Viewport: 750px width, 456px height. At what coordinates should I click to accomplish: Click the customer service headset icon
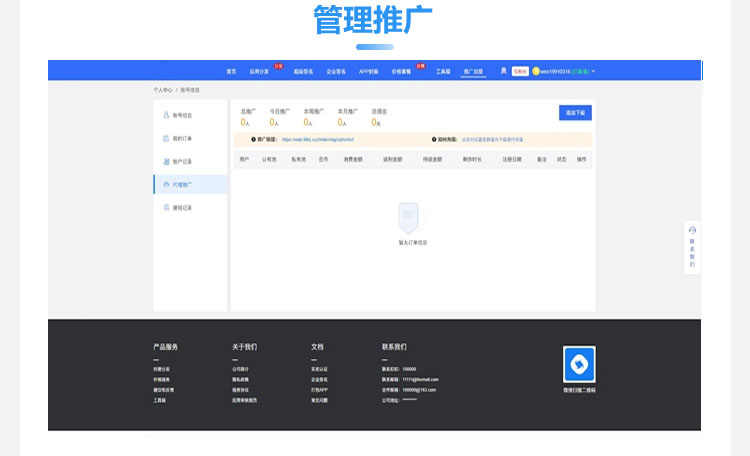coord(692,230)
